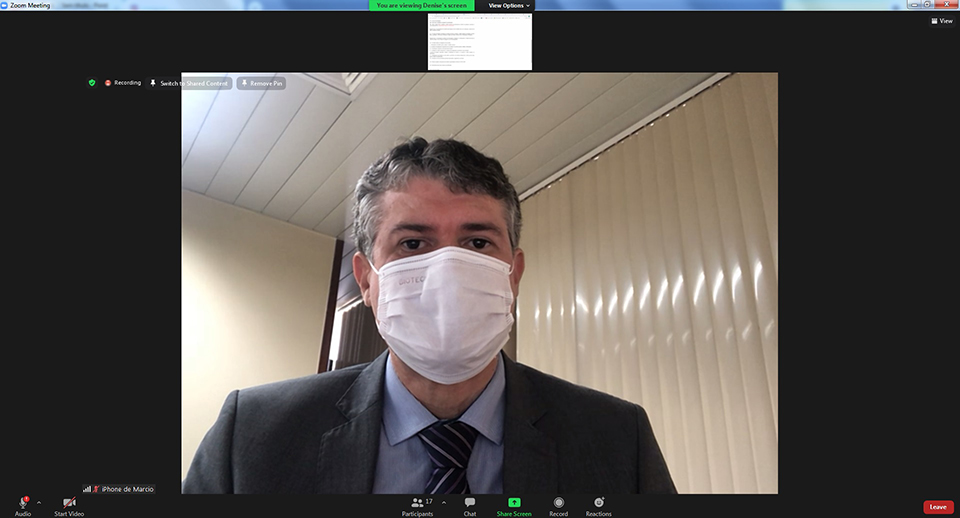
Task: Click the Audio microphone icon
Action: (22, 502)
